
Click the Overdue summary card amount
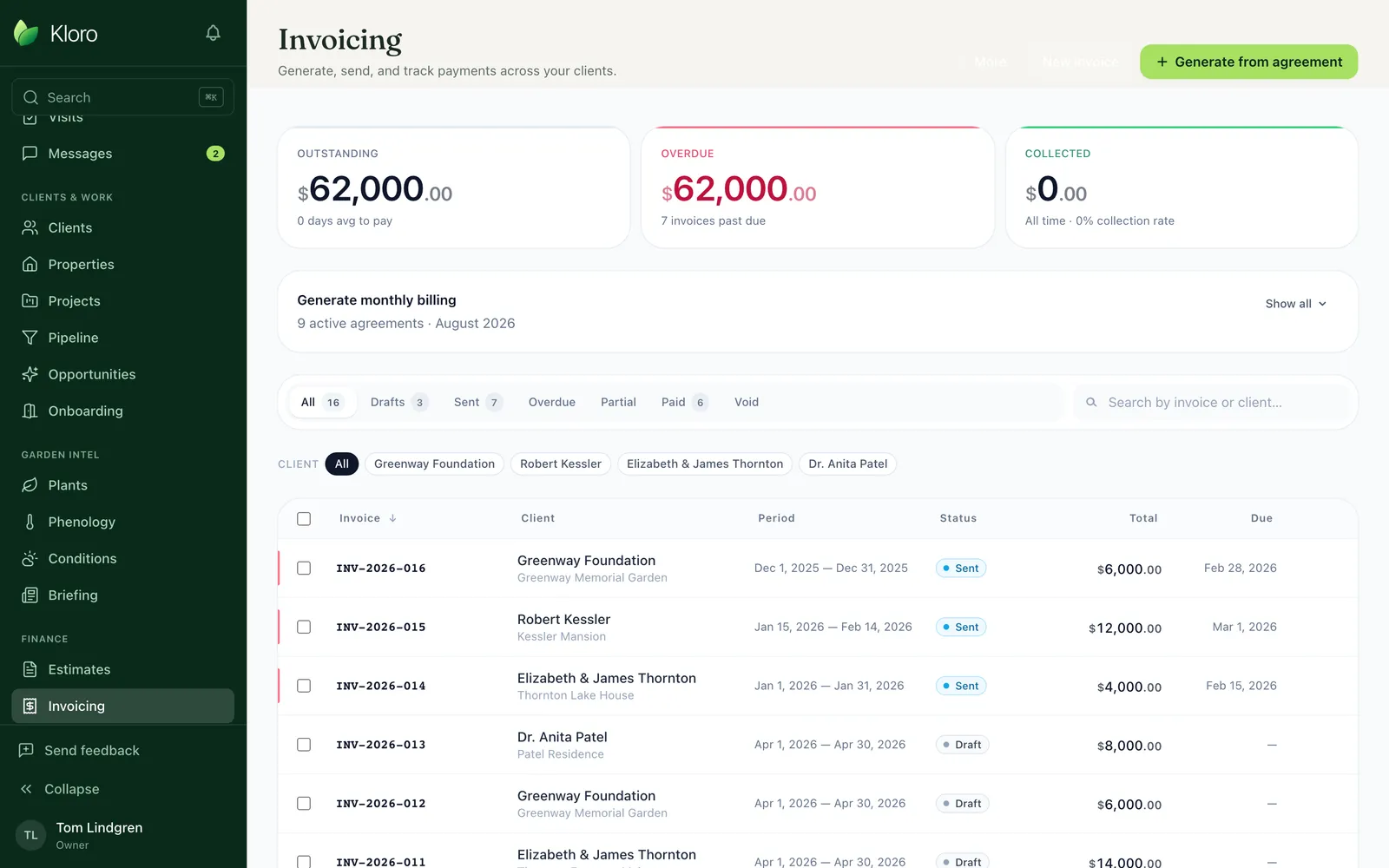(739, 189)
